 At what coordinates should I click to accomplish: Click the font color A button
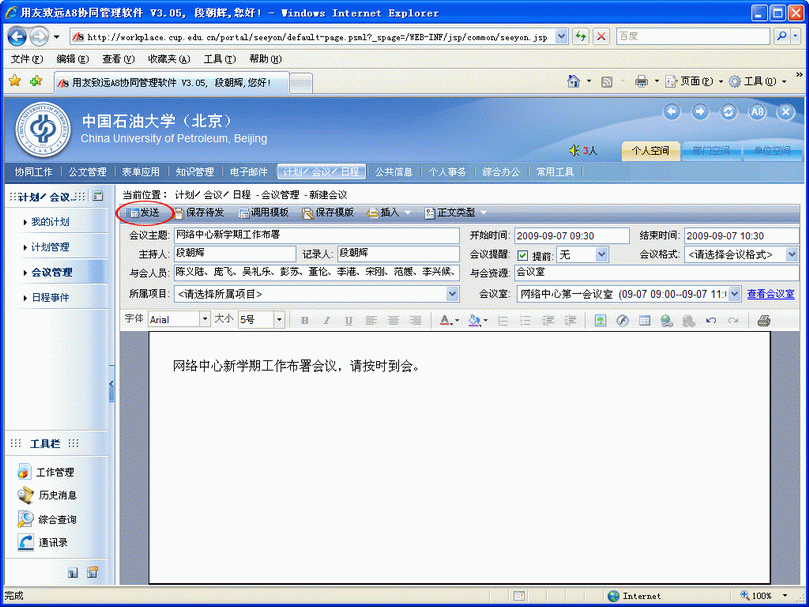coord(446,320)
